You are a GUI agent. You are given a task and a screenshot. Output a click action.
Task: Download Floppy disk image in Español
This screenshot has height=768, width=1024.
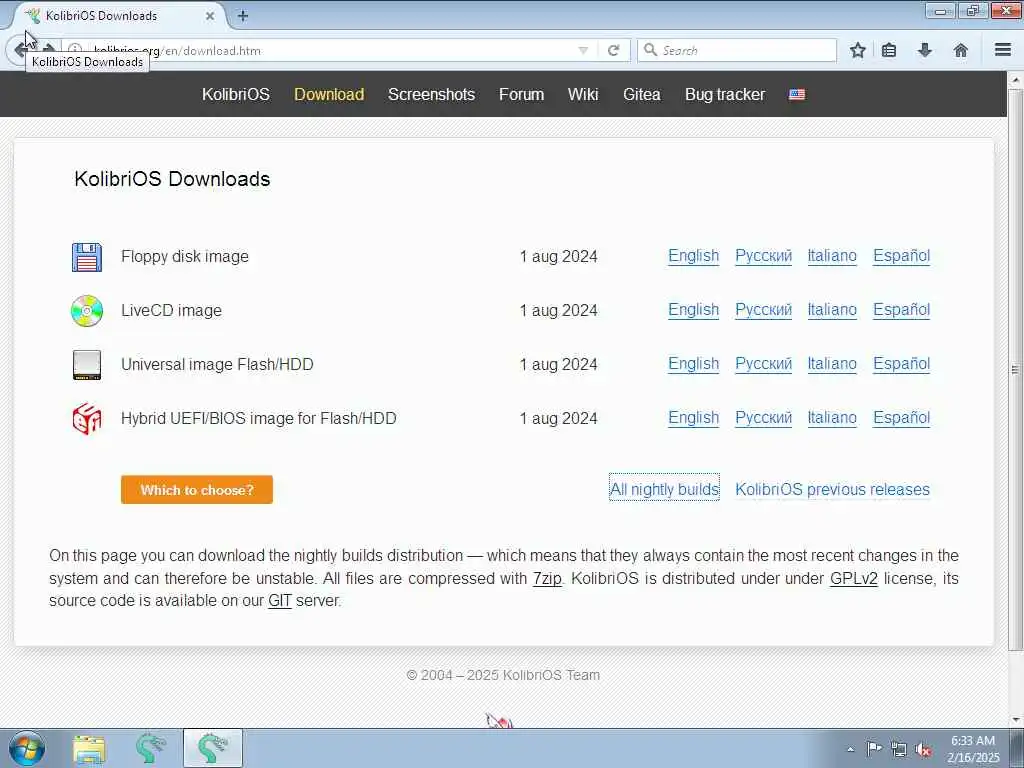click(x=902, y=256)
